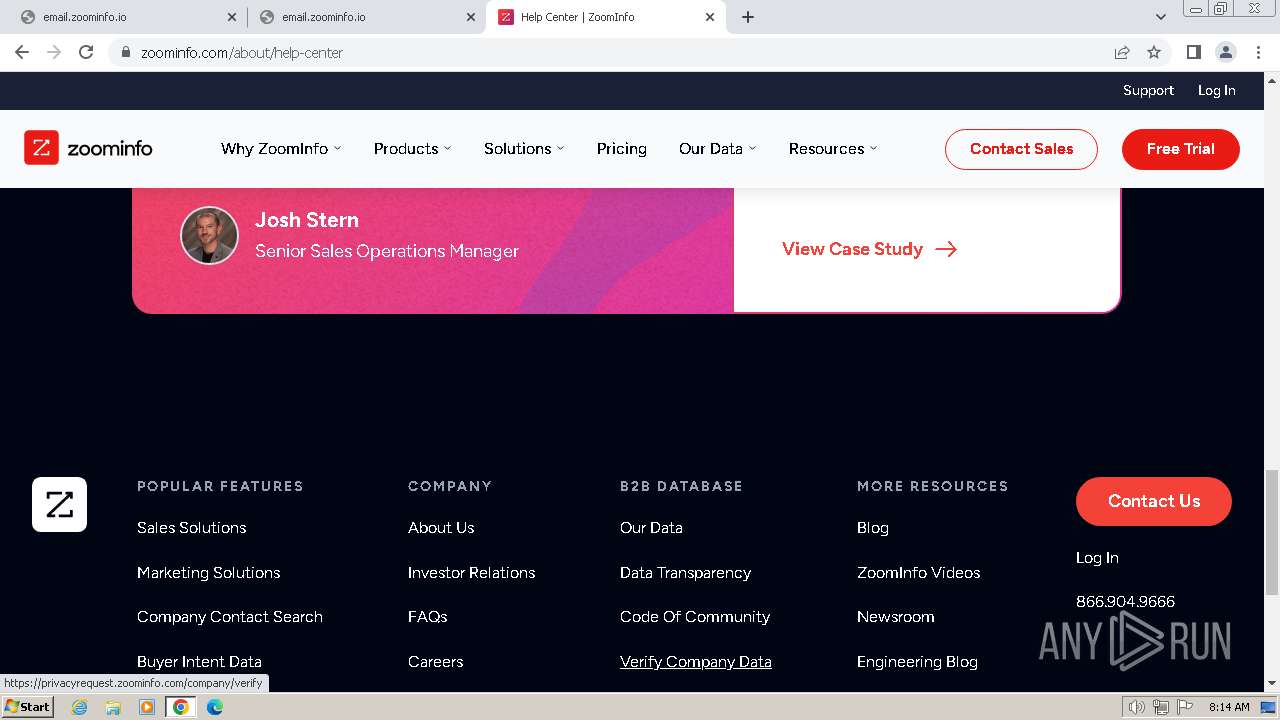Open Data Transparency link

(685, 572)
